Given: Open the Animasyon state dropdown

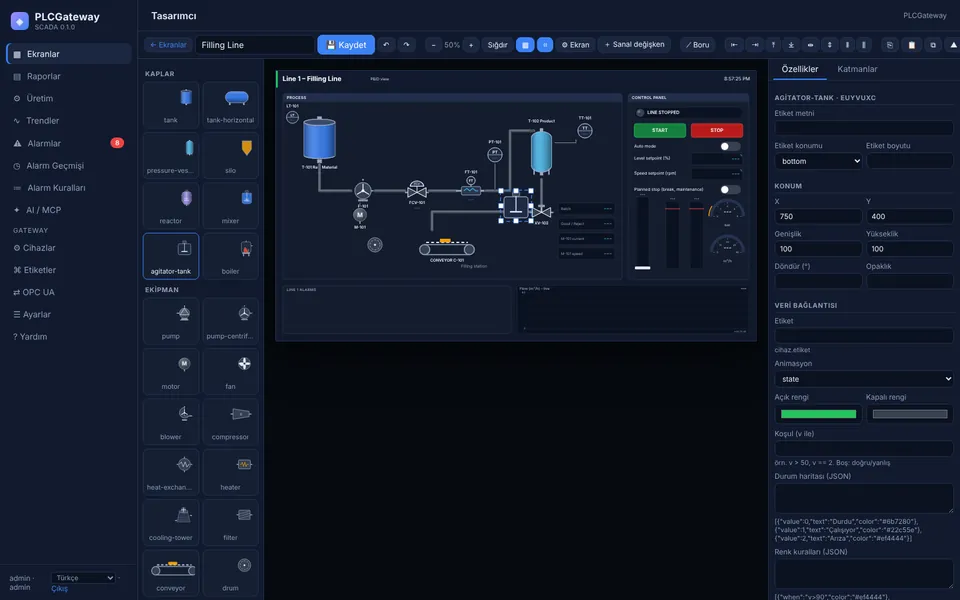Looking at the screenshot, I should click(863, 379).
